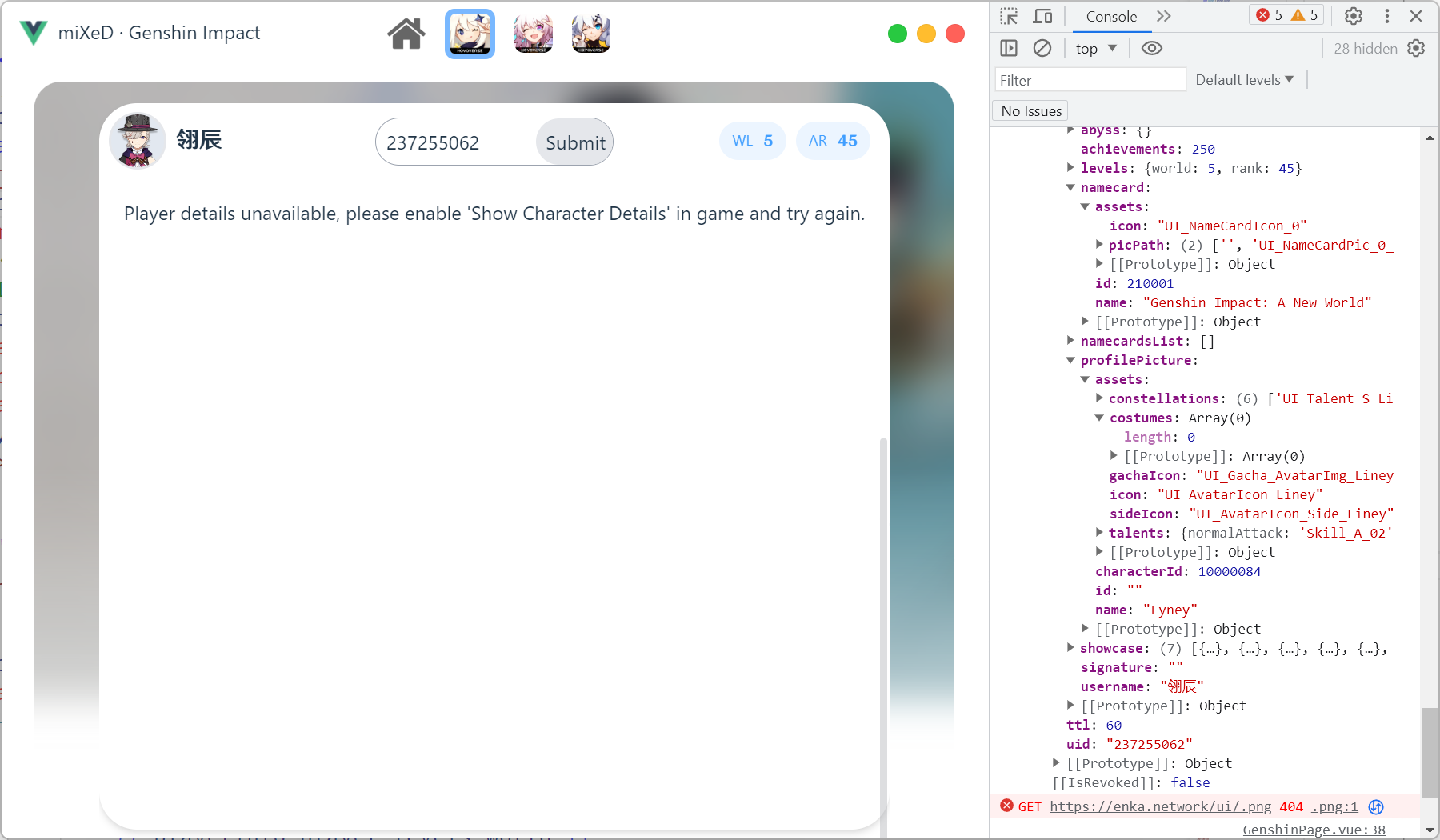Screen dimensions: 1440x840
Task: Open the GenshinPage.vue:38 source link
Action: tap(1314, 830)
